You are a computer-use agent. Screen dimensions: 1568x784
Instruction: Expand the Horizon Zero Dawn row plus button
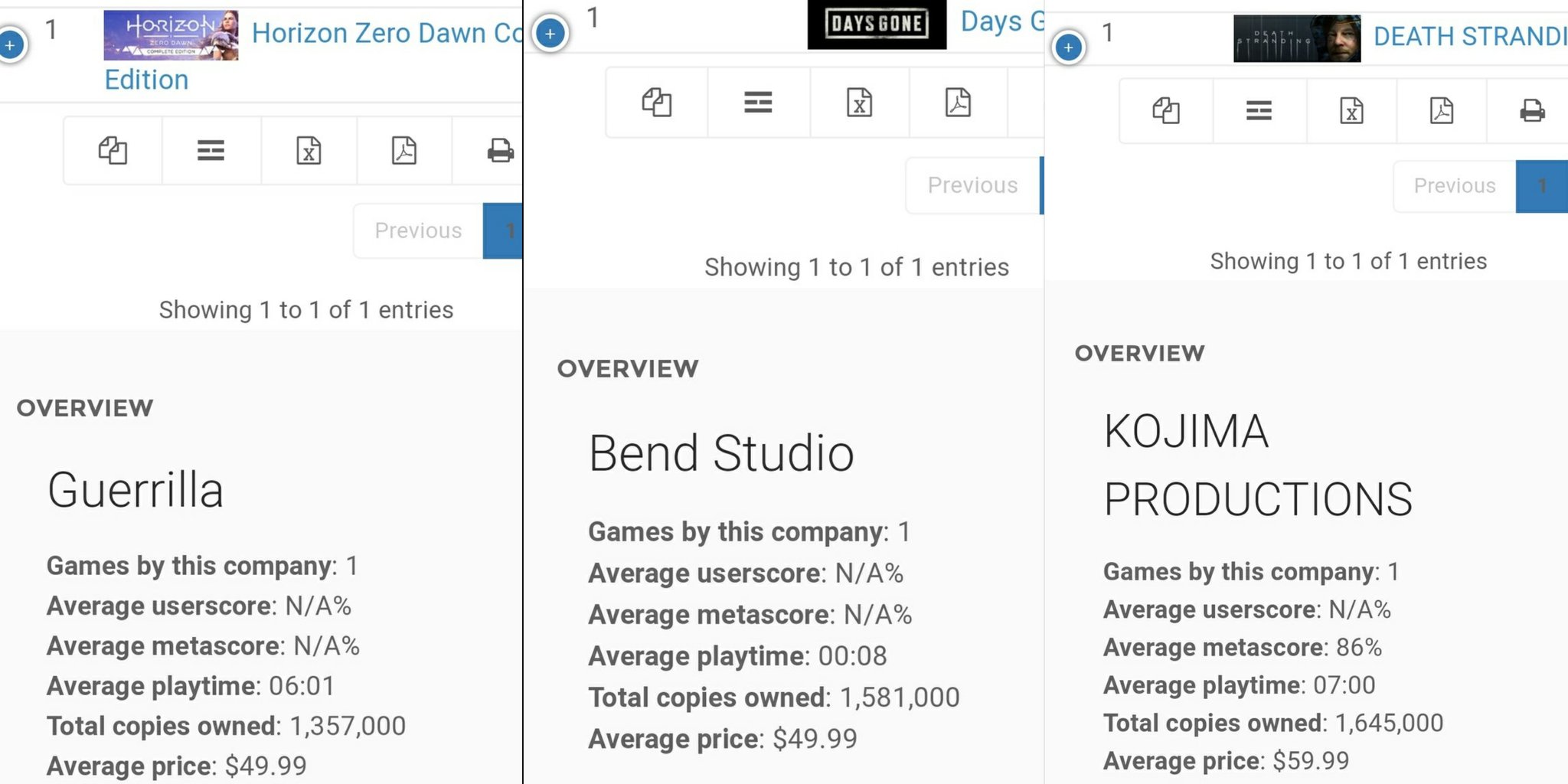click(10, 45)
